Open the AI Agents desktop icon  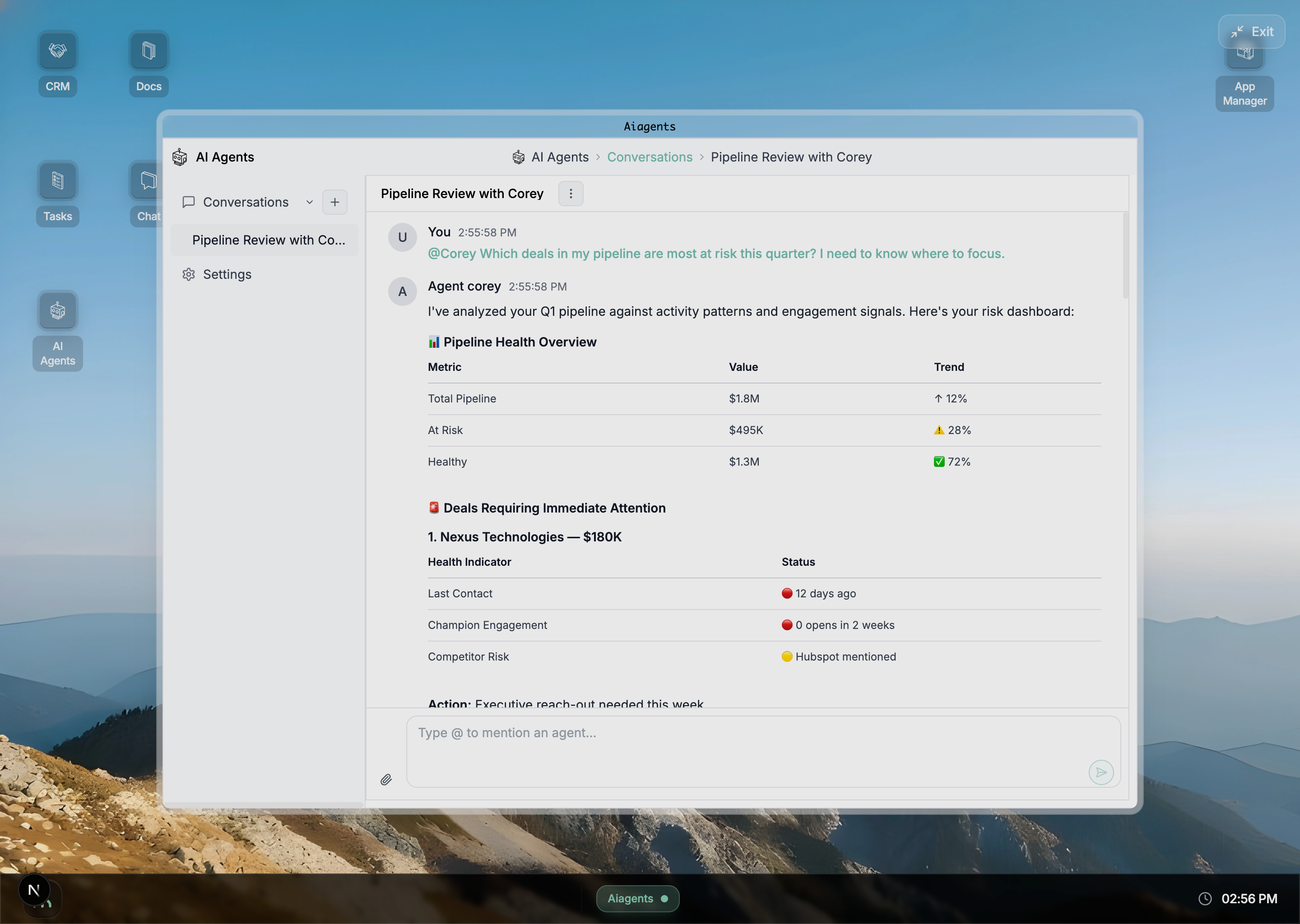click(57, 311)
